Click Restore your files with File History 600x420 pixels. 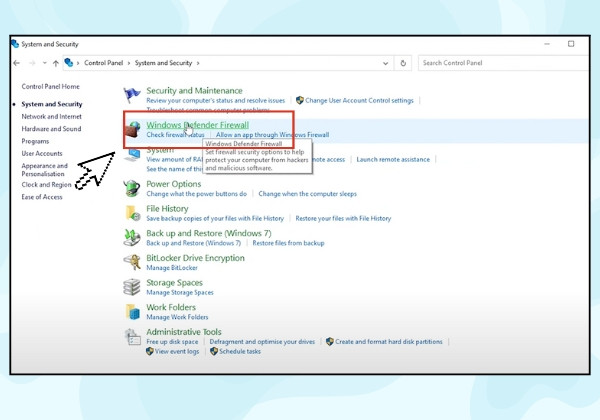343,218
